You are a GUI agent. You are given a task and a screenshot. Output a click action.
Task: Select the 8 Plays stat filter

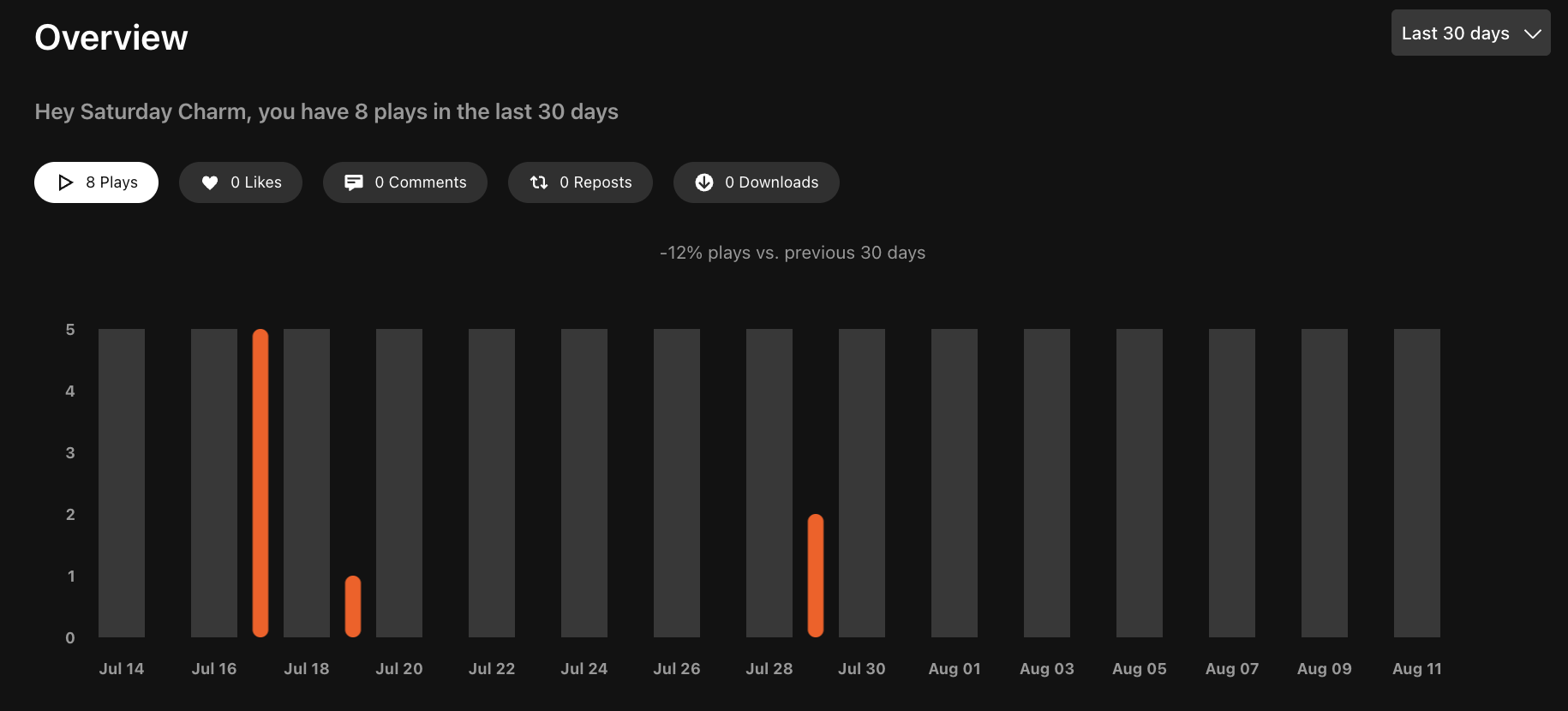96,182
